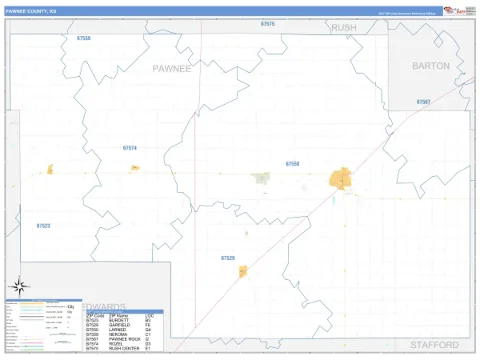
Task: Click the ZIP Name column header in the table
Action: pos(118,316)
